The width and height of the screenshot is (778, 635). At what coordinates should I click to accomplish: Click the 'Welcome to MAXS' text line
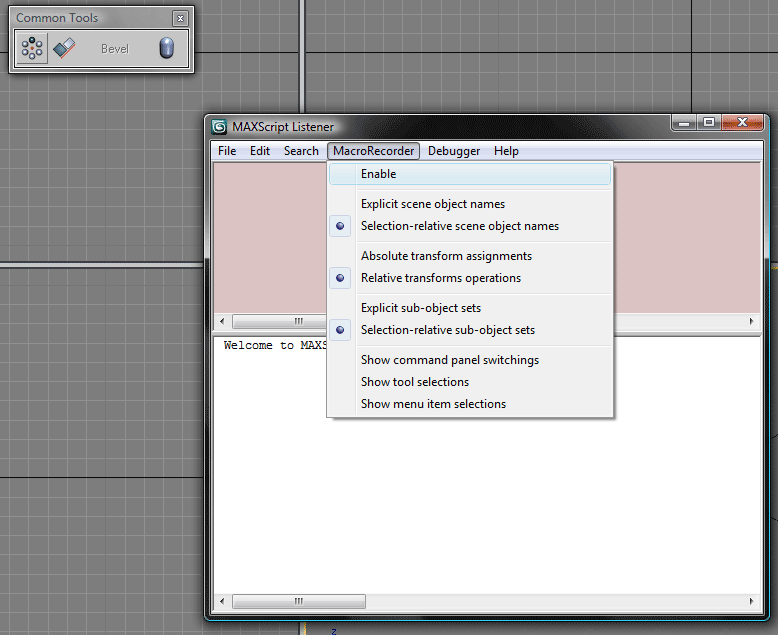point(275,345)
